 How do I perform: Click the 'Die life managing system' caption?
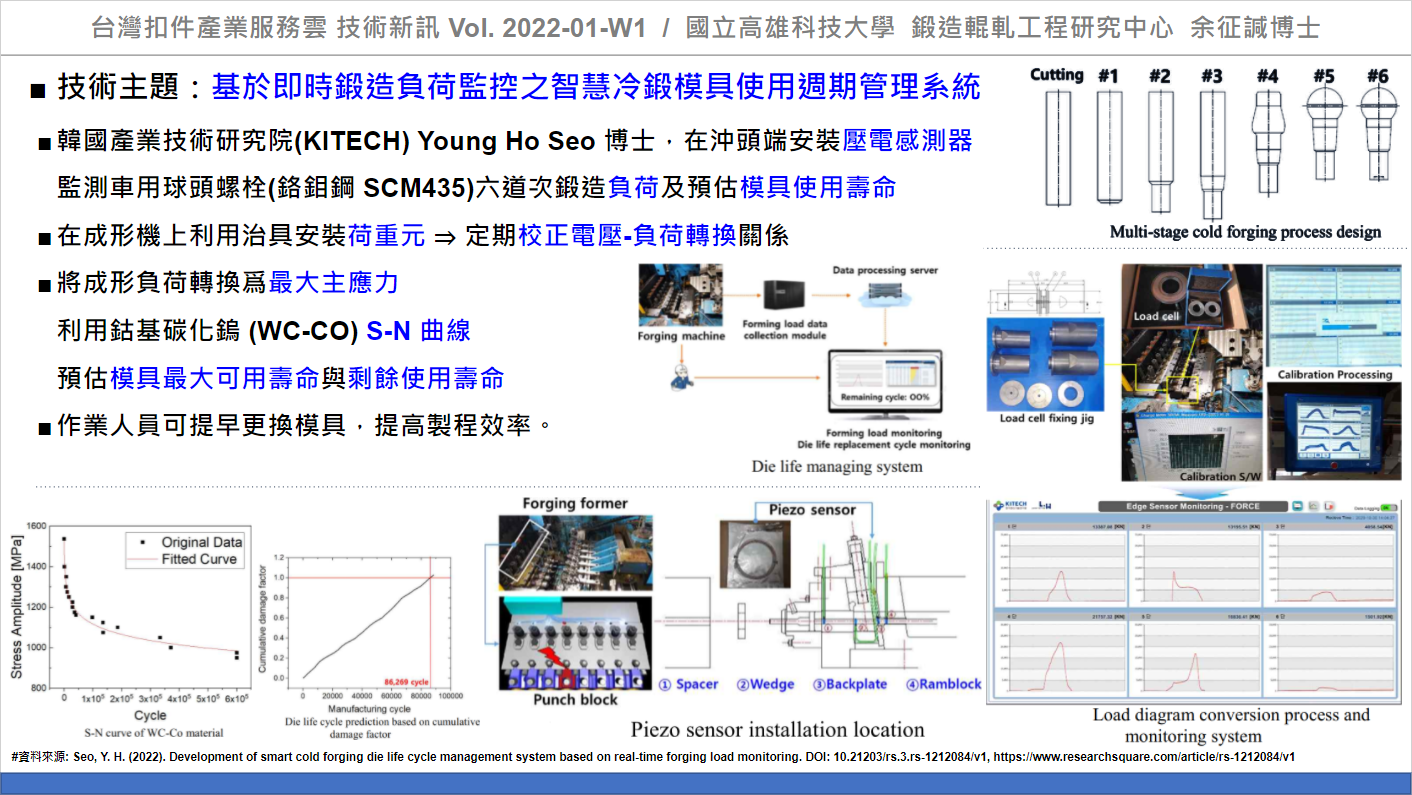[837, 466]
